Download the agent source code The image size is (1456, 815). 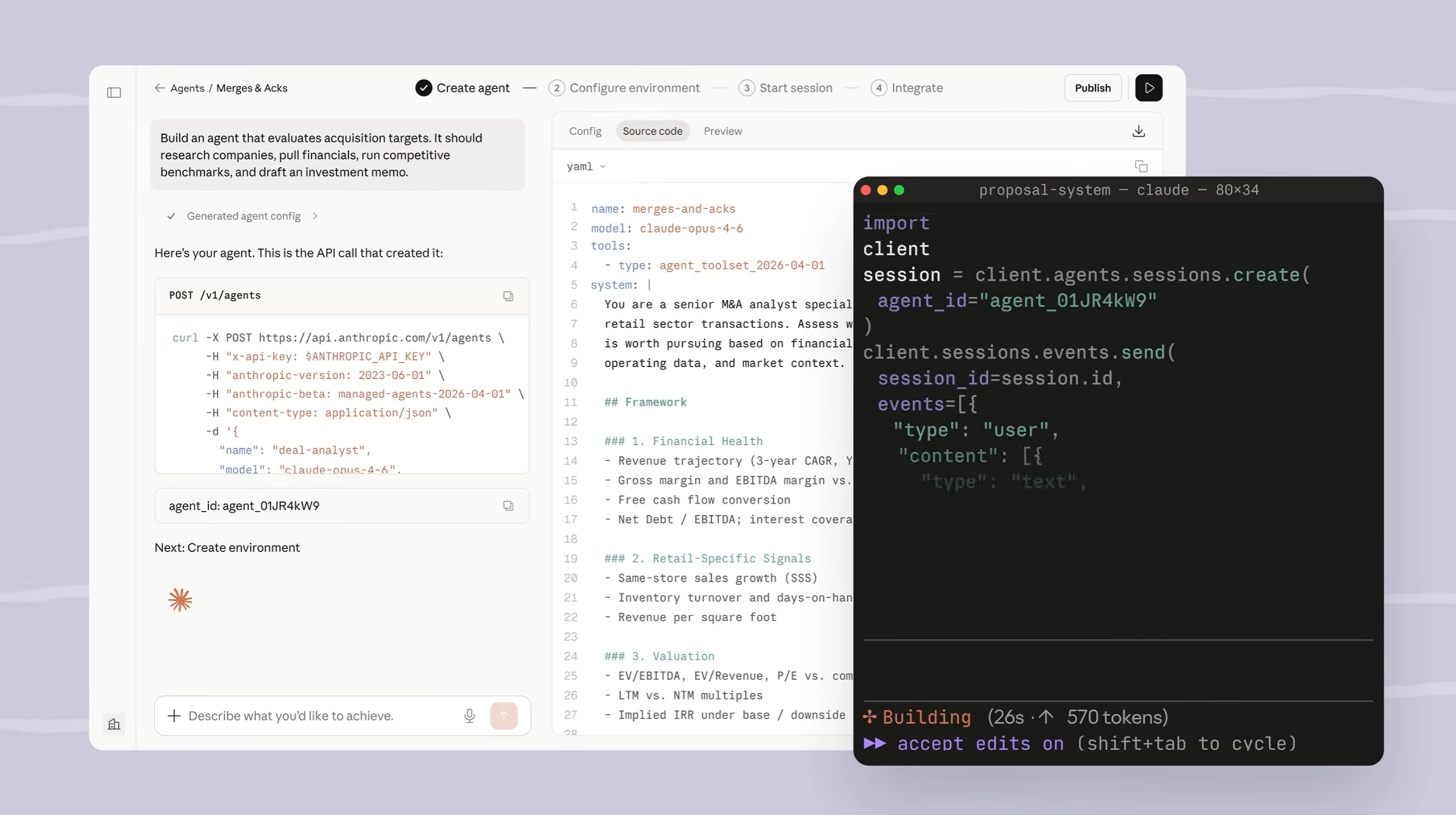pyautogui.click(x=1138, y=131)
